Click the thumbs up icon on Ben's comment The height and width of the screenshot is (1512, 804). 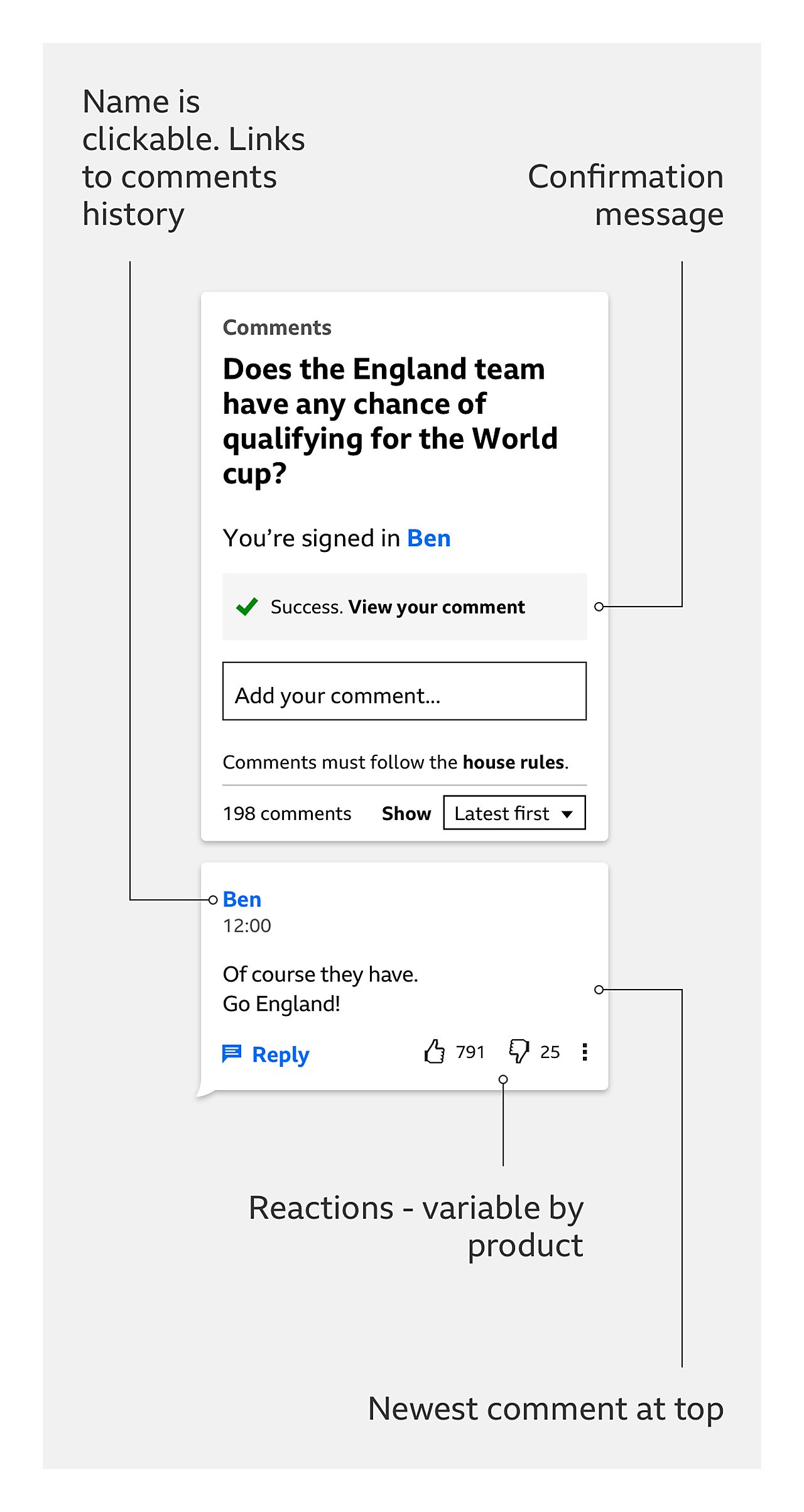click(x=435, y=1052)
